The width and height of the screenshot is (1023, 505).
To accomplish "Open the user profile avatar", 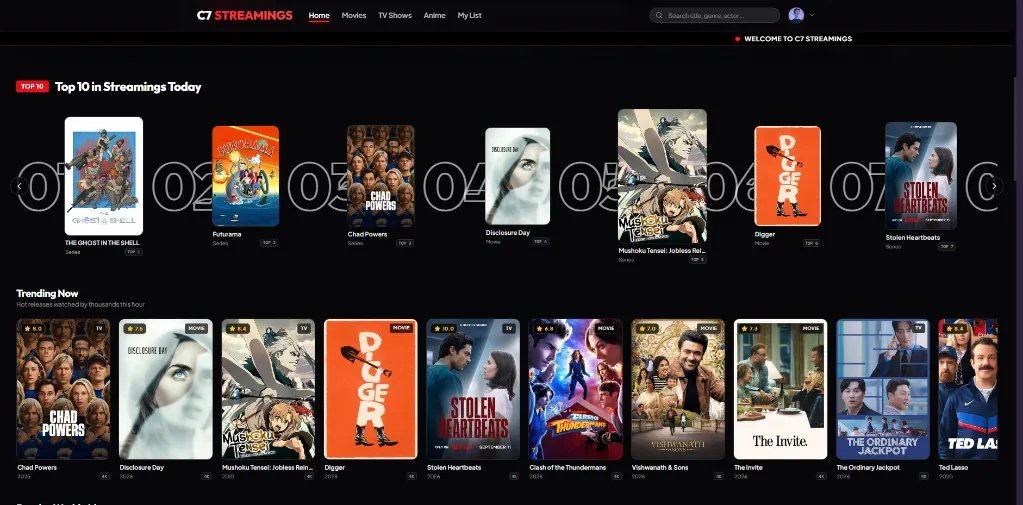I will tap(796, 15).
